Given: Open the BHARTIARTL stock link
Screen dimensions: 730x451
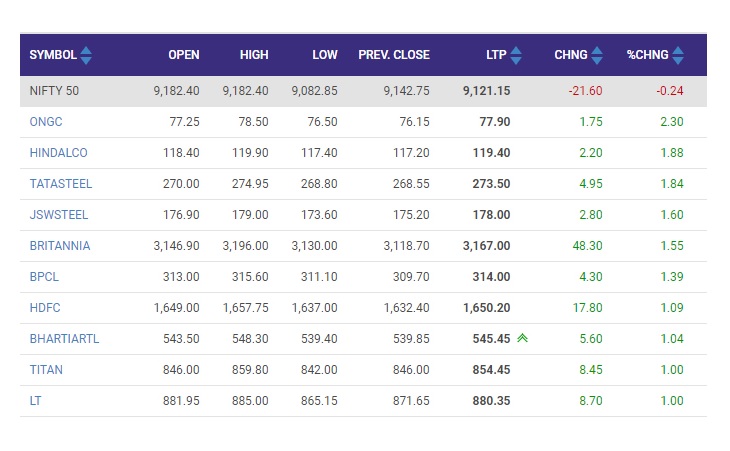Looking at the screenshot, I should pos(64,339).
